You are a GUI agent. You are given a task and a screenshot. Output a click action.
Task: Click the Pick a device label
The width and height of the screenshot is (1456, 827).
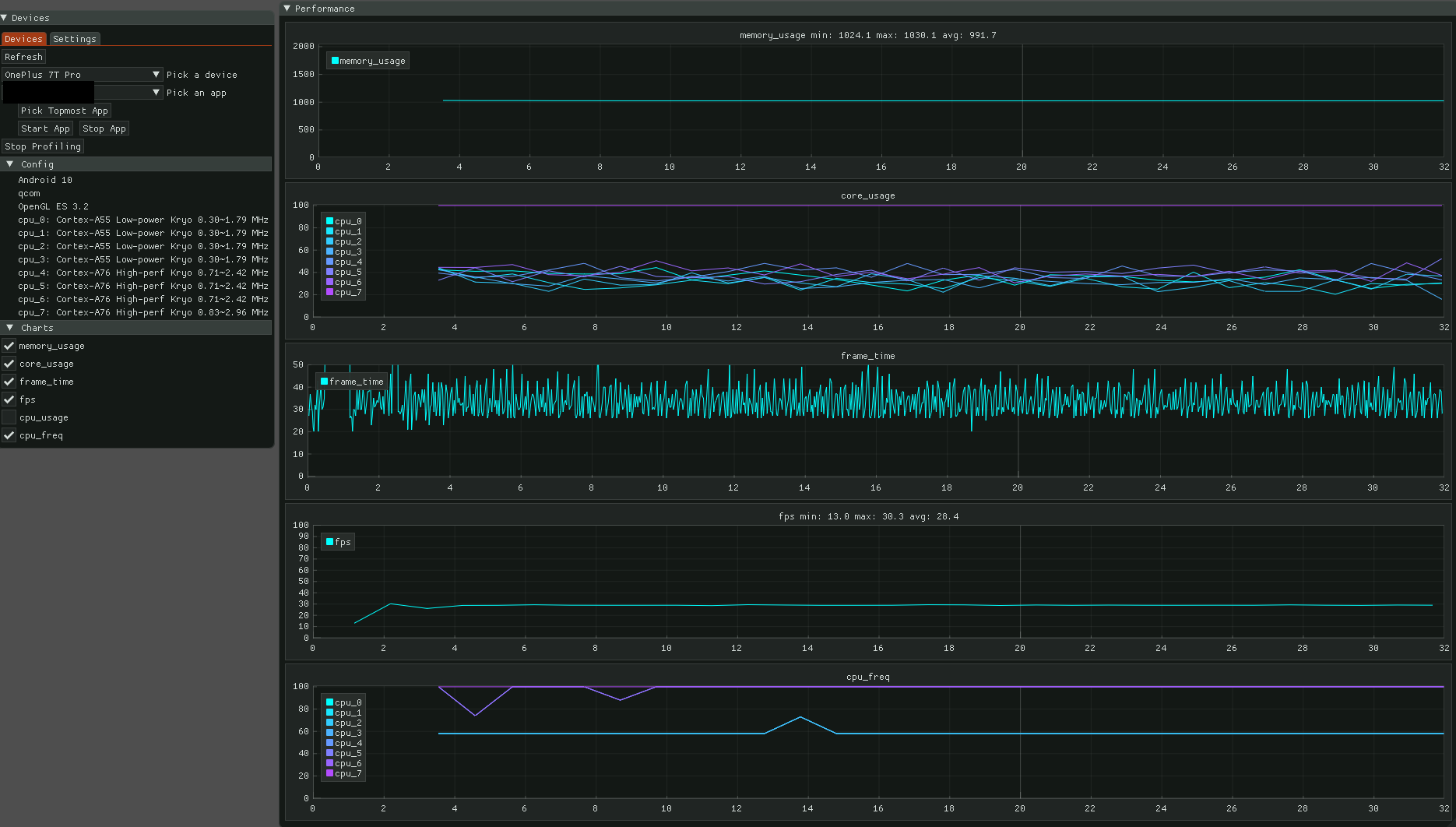coord(202,75)
